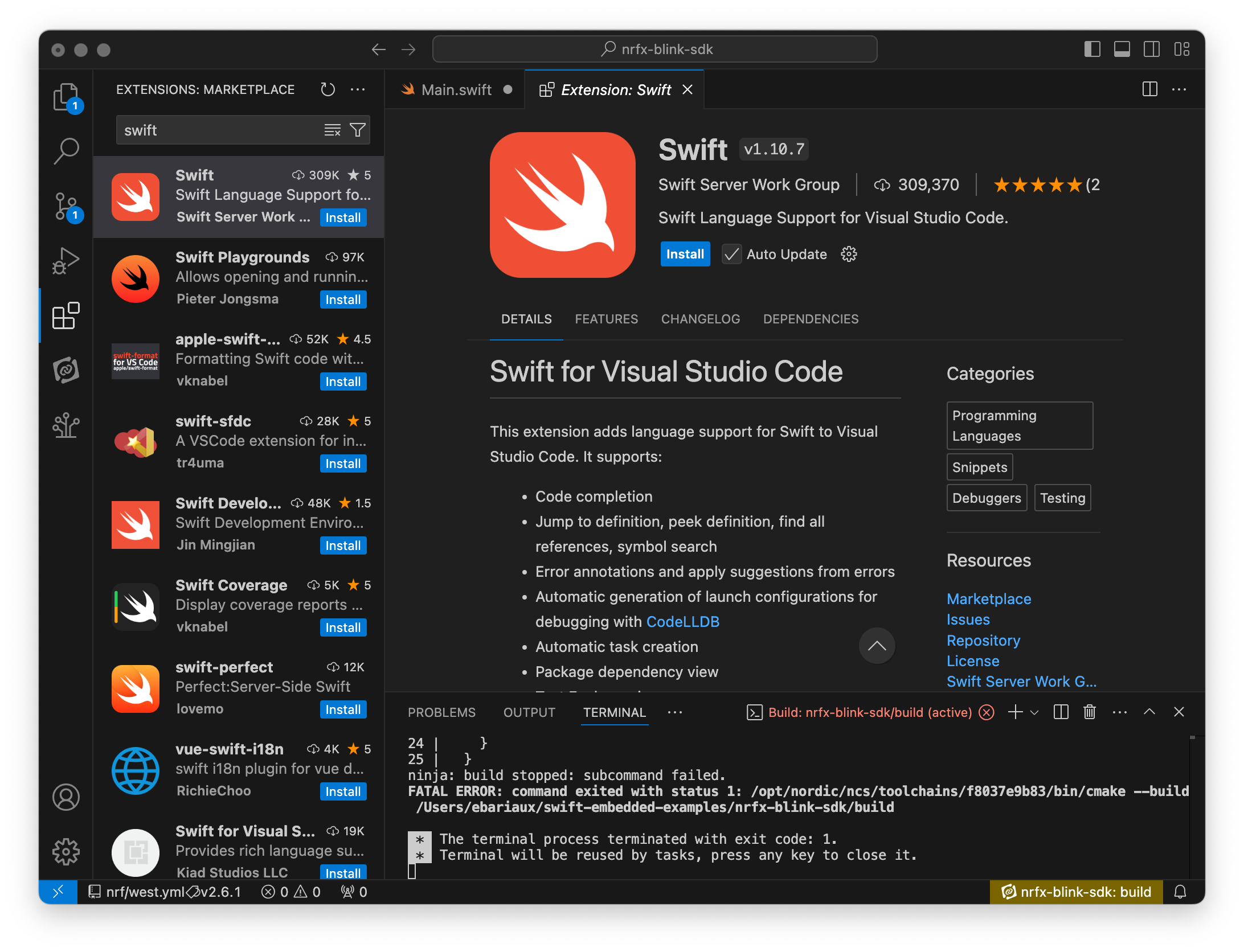The width and height of the screenshot is (1244, 952).
Task: Open Repository resource link
Action: pyautogui.click(x=983, y=641)
